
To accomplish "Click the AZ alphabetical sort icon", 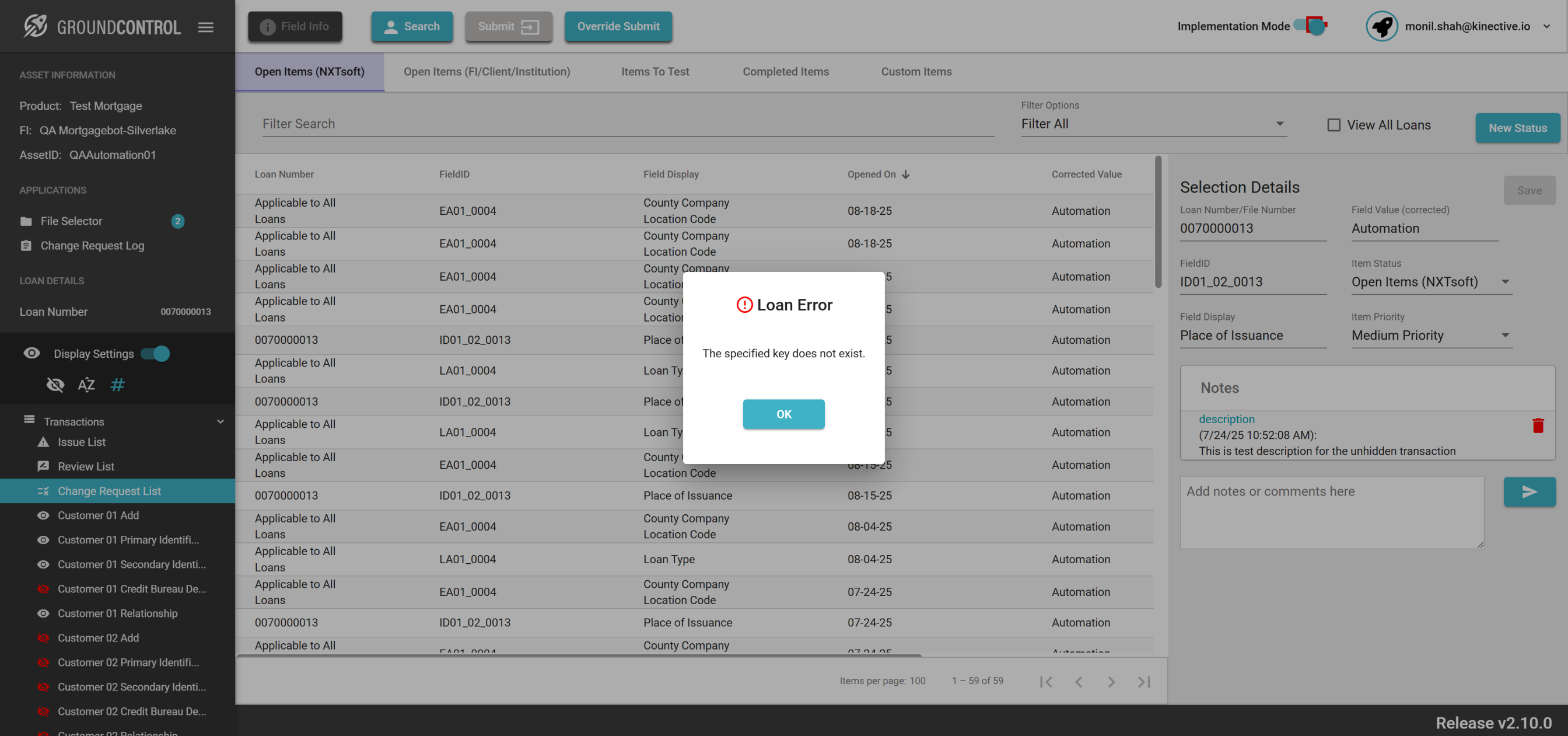I will click(86, 385).
